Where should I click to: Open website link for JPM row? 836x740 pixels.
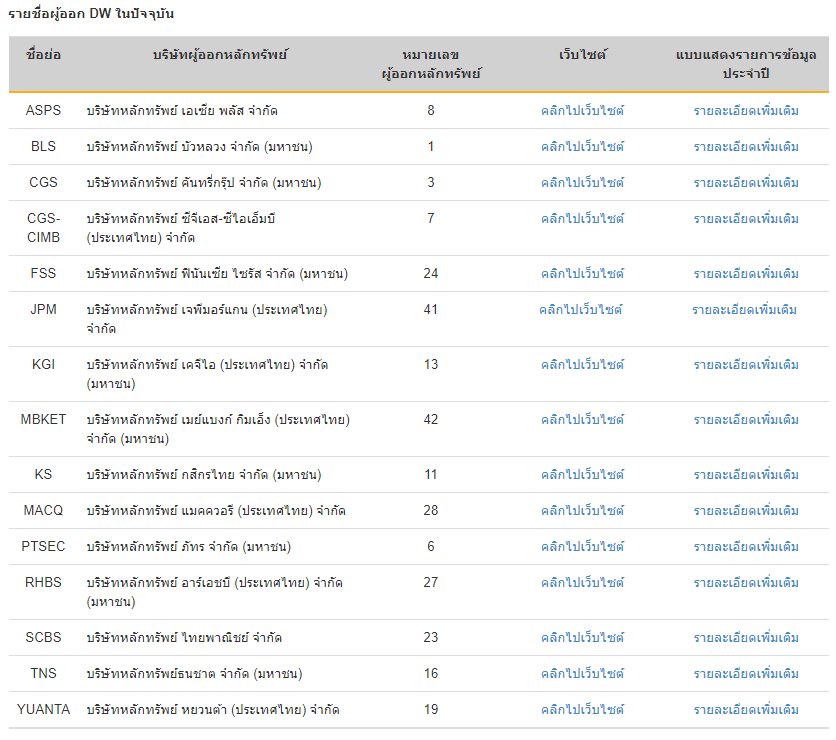581,310
